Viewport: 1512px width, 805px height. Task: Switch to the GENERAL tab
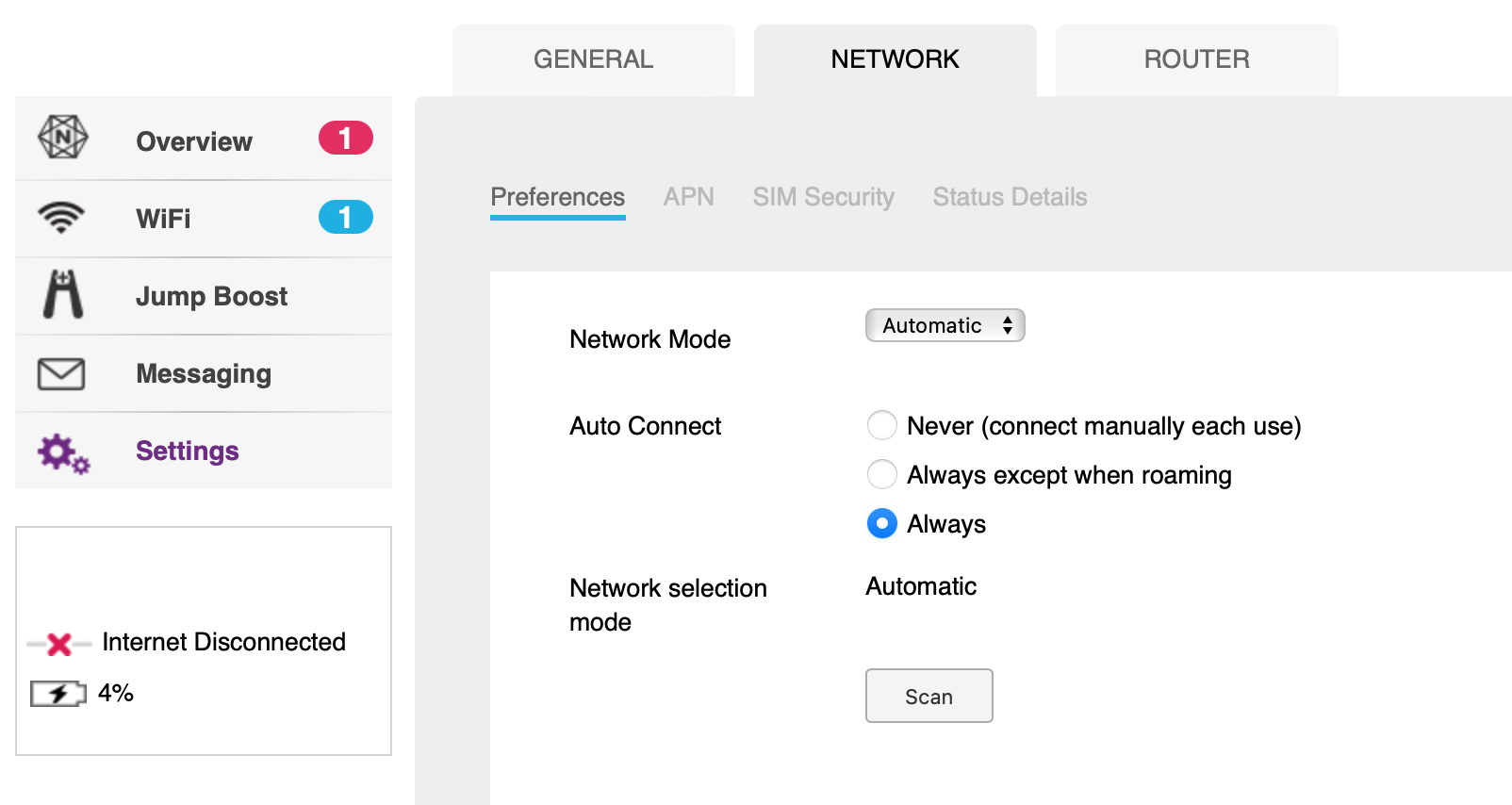point(594,60)
